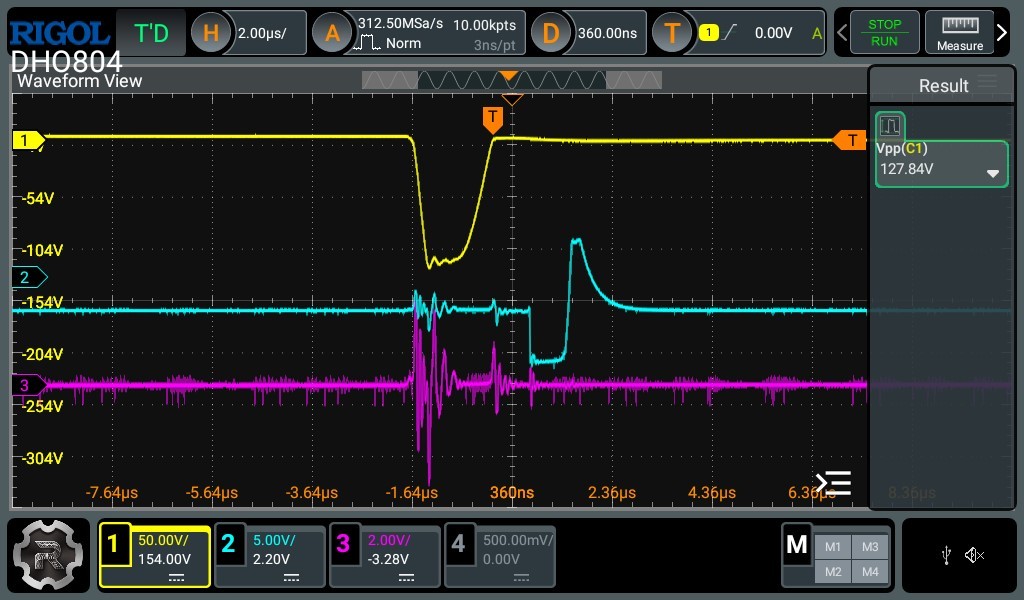Click the 2.36µs time axis label
Viewport: 1024px width, 600px height.
click(612, 493)
